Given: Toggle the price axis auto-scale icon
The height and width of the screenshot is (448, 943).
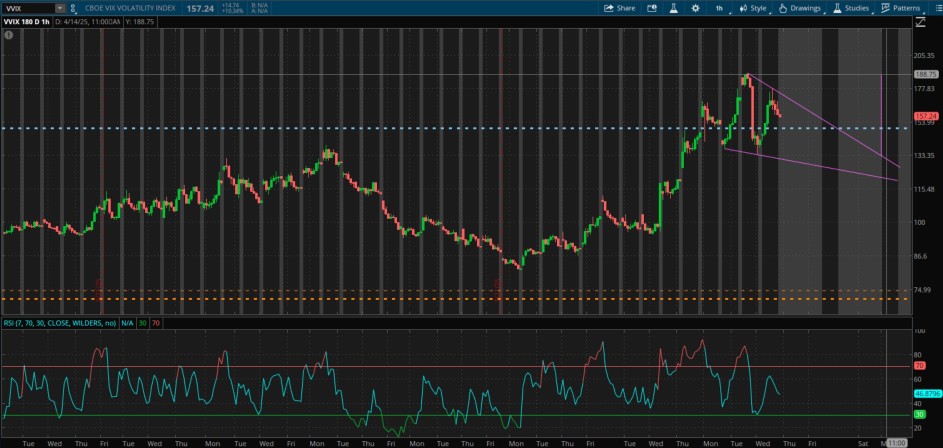Looking at the screenshot, I should point(921,22).
